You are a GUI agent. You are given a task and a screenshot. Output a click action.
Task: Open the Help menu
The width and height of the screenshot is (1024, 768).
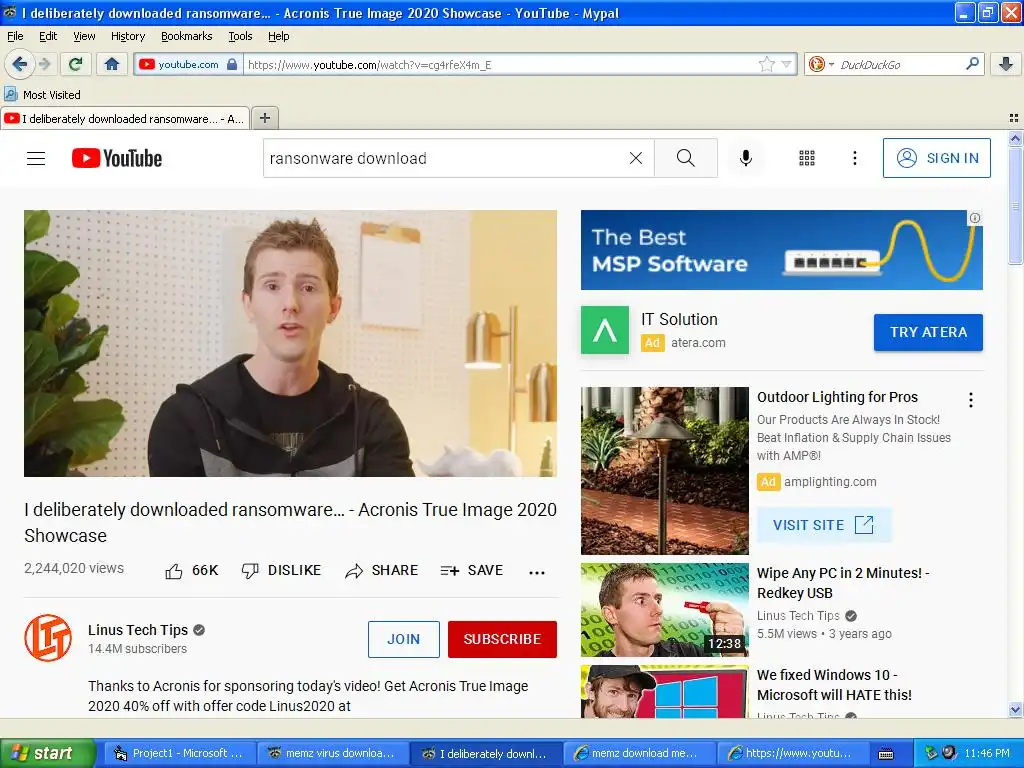coord(278,36)
